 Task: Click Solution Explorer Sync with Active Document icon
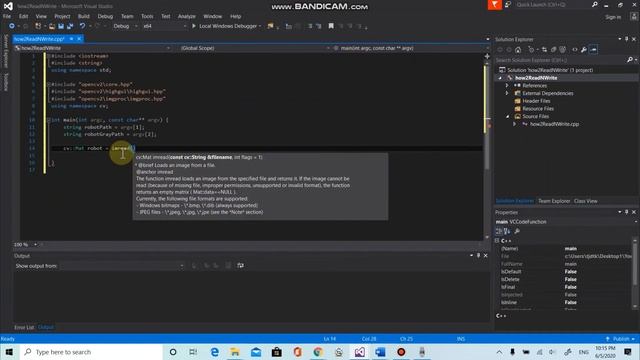(x=544, y=50)
